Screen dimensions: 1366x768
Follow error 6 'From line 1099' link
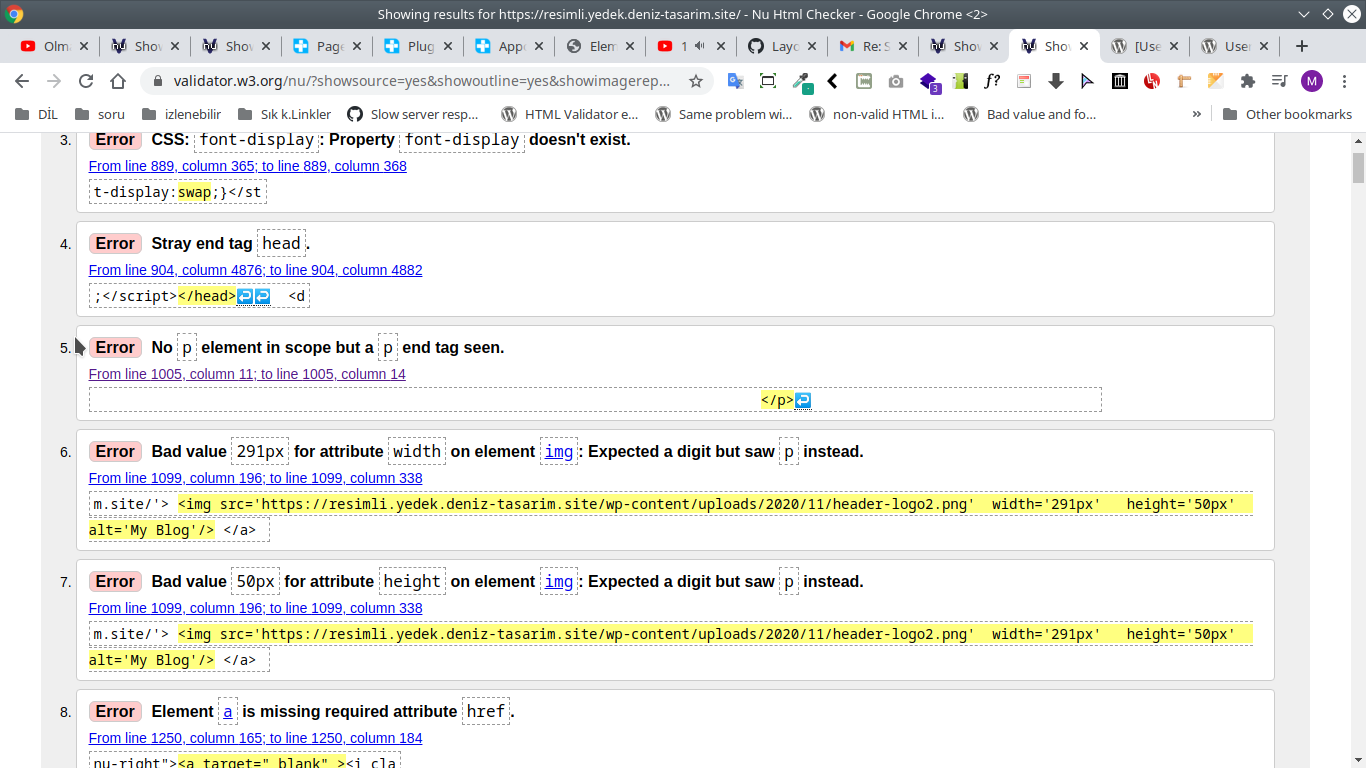[255, 478]
